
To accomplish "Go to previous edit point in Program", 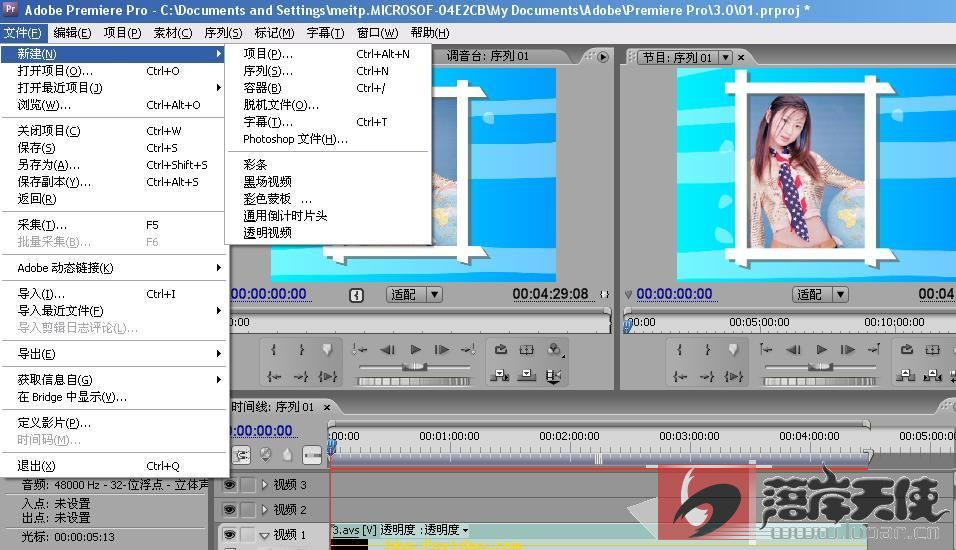I will coord(766,349).
